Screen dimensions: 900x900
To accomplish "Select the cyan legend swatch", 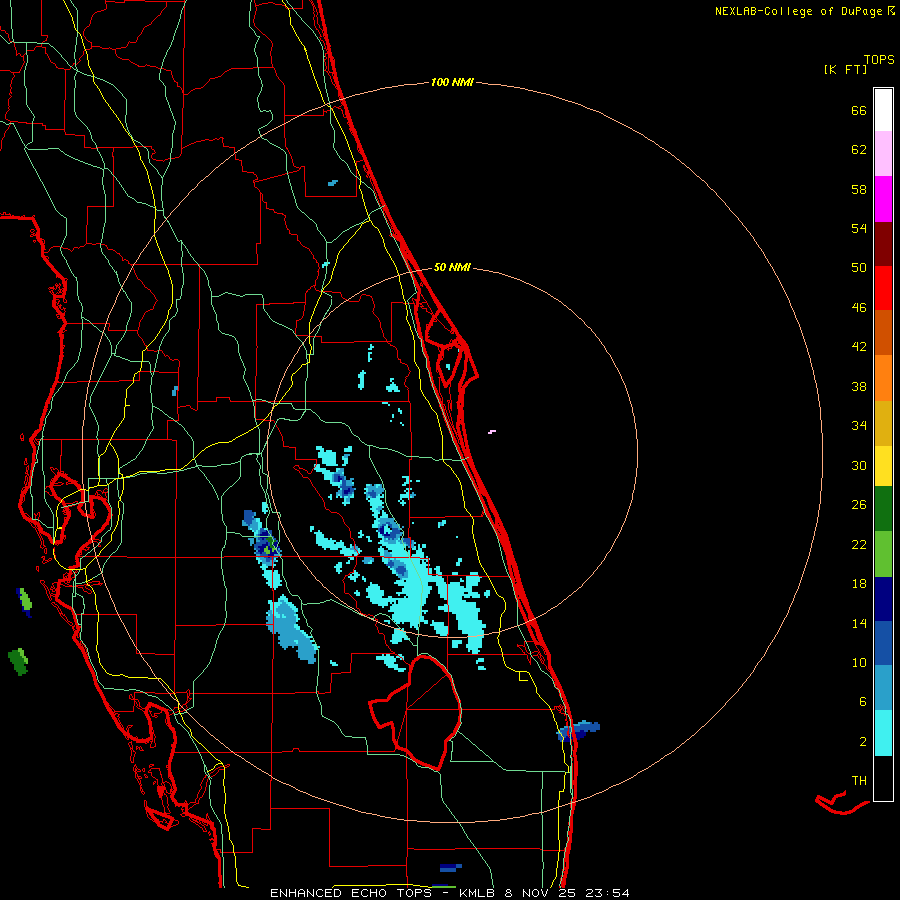I will coord(883,733).
